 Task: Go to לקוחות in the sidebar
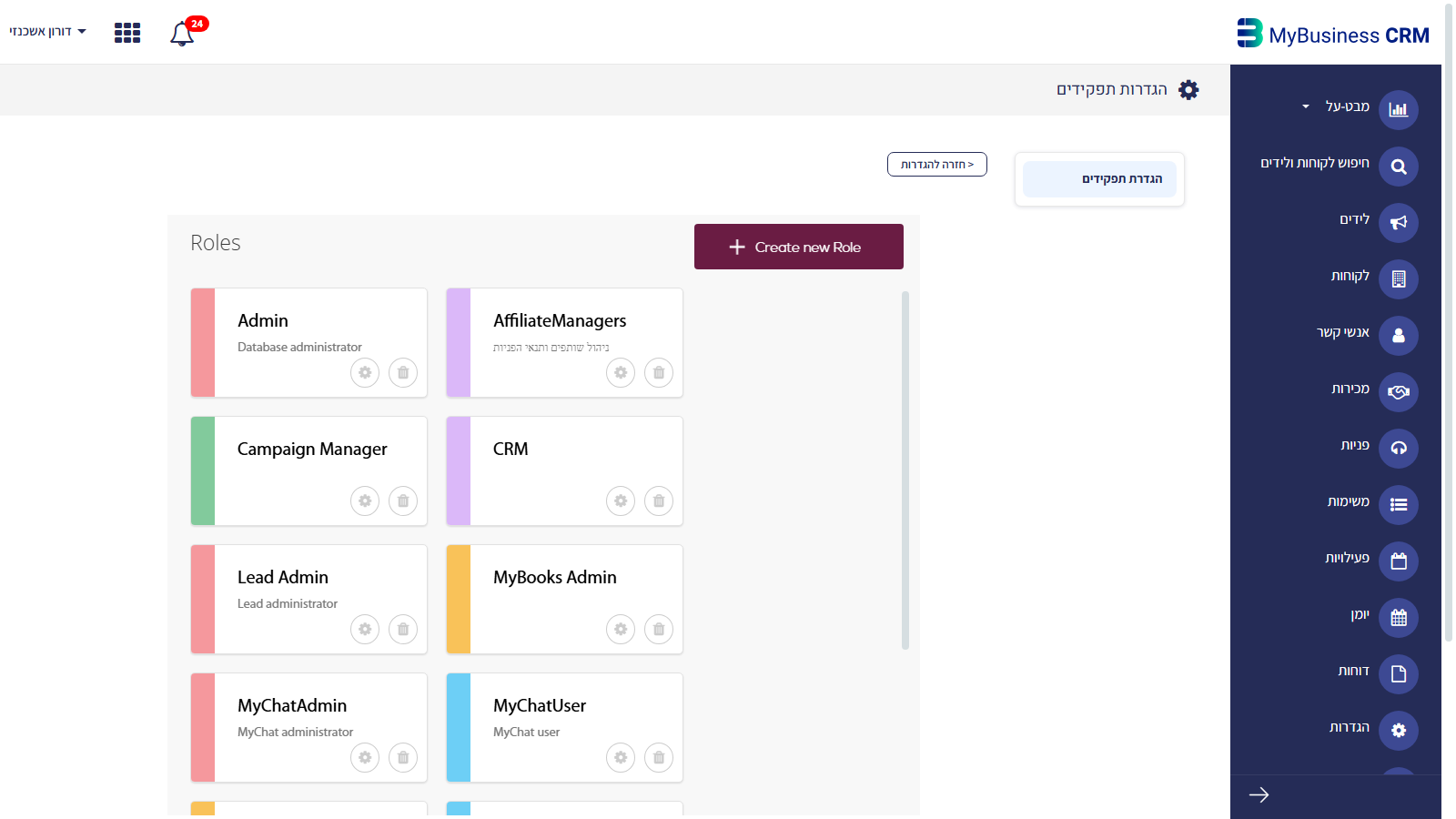(1374, 278)
